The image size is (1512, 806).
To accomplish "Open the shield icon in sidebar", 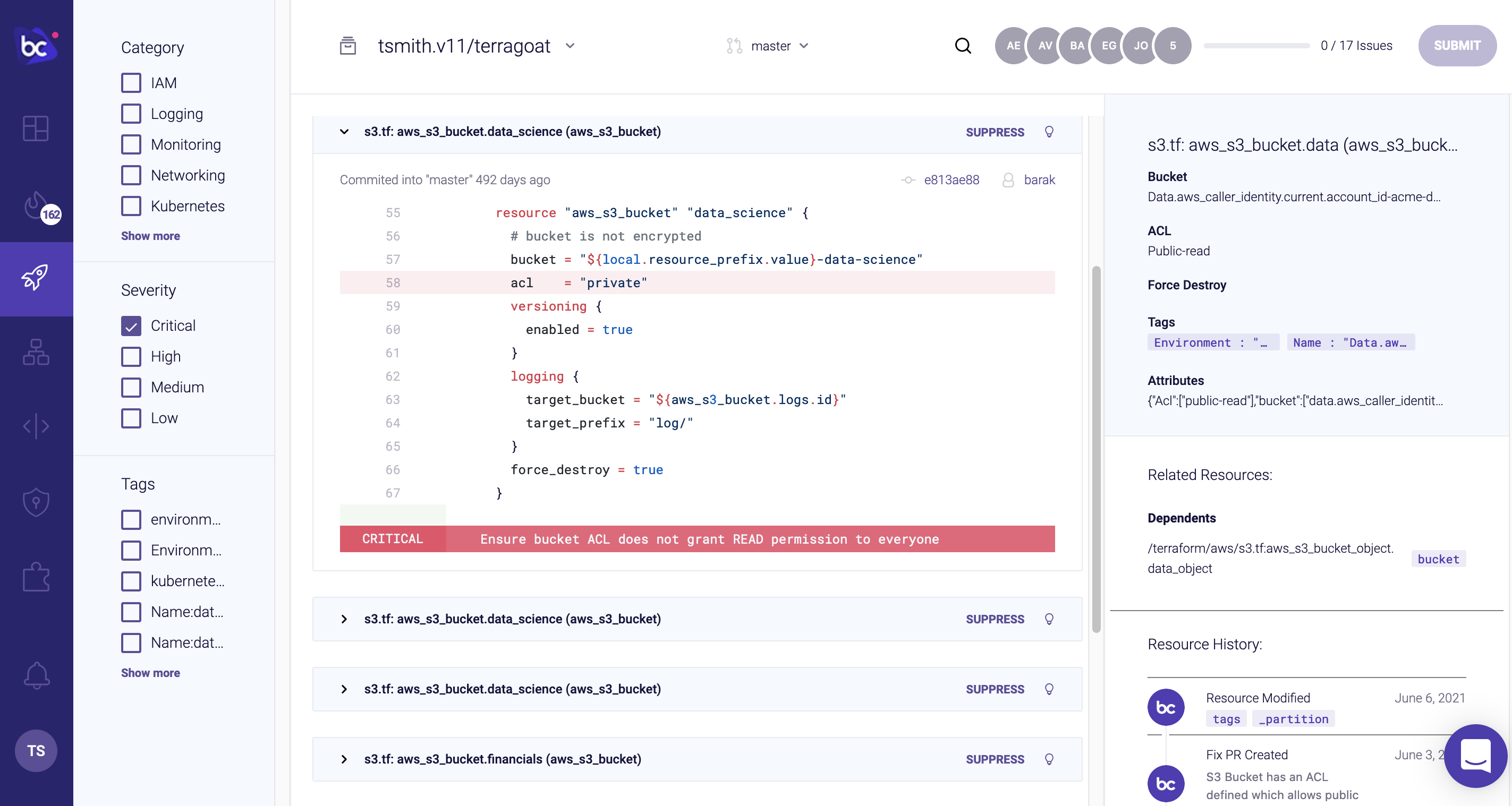I will pyautogui.click(x=36, y=502).
